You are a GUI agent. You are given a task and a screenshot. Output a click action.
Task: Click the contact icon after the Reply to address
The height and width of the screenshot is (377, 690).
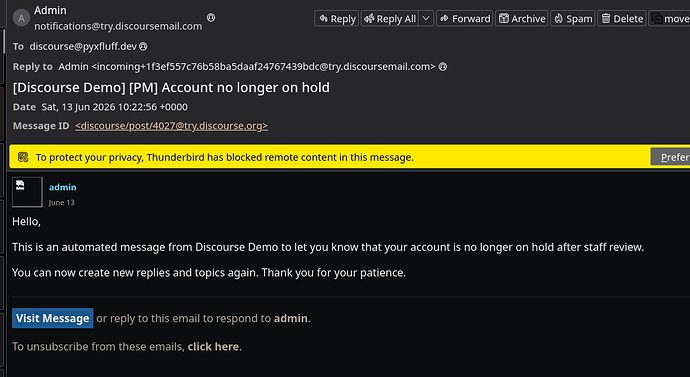tap(443, 66)
